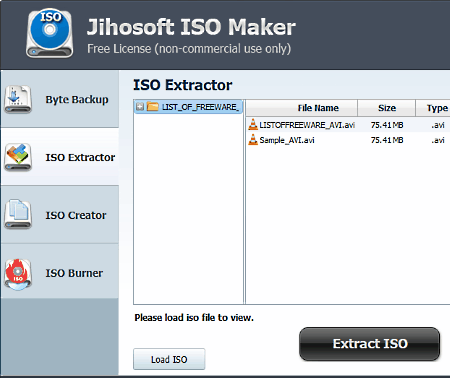Sort by the Size column header
This screenshot has width=450, height=378.
[387, 108]
